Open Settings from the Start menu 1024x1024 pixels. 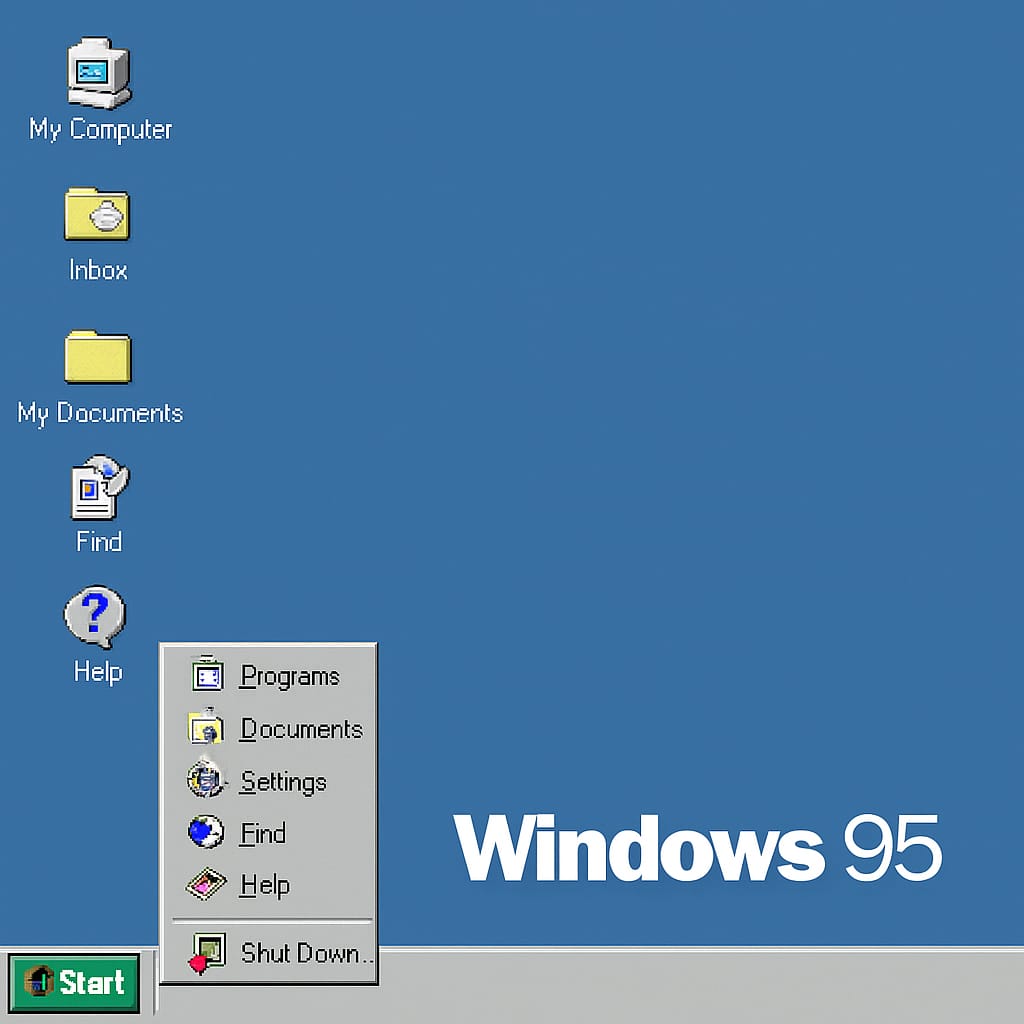tap(283, 782)
